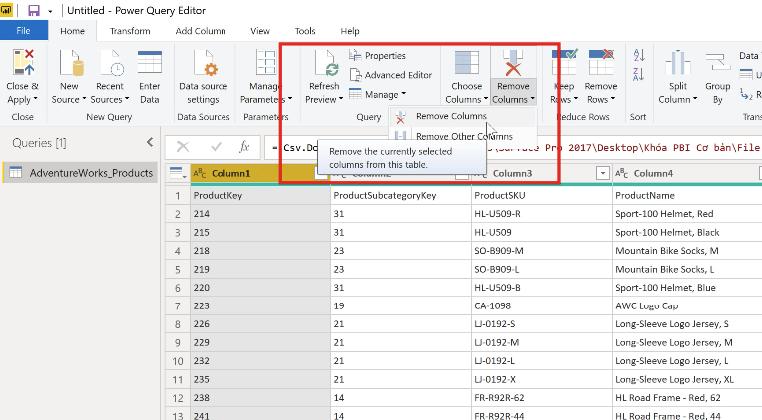Click the ProductName cell
The width and height of the screenshot is (762, 420).
click(687, 195)
